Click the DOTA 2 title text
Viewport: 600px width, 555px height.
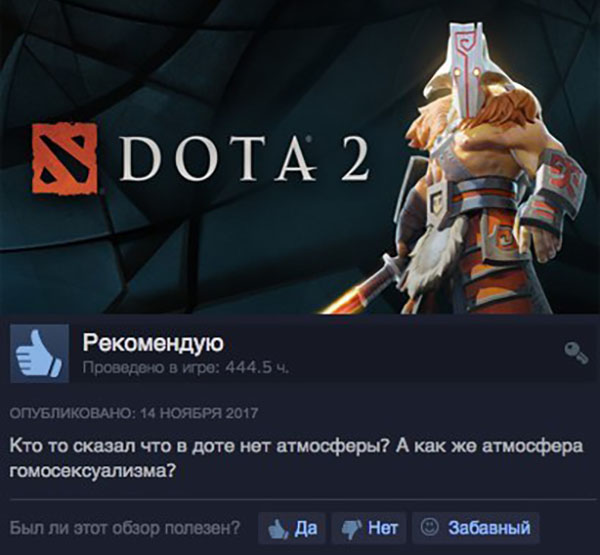pyautogui.click(x=245, y=157)
